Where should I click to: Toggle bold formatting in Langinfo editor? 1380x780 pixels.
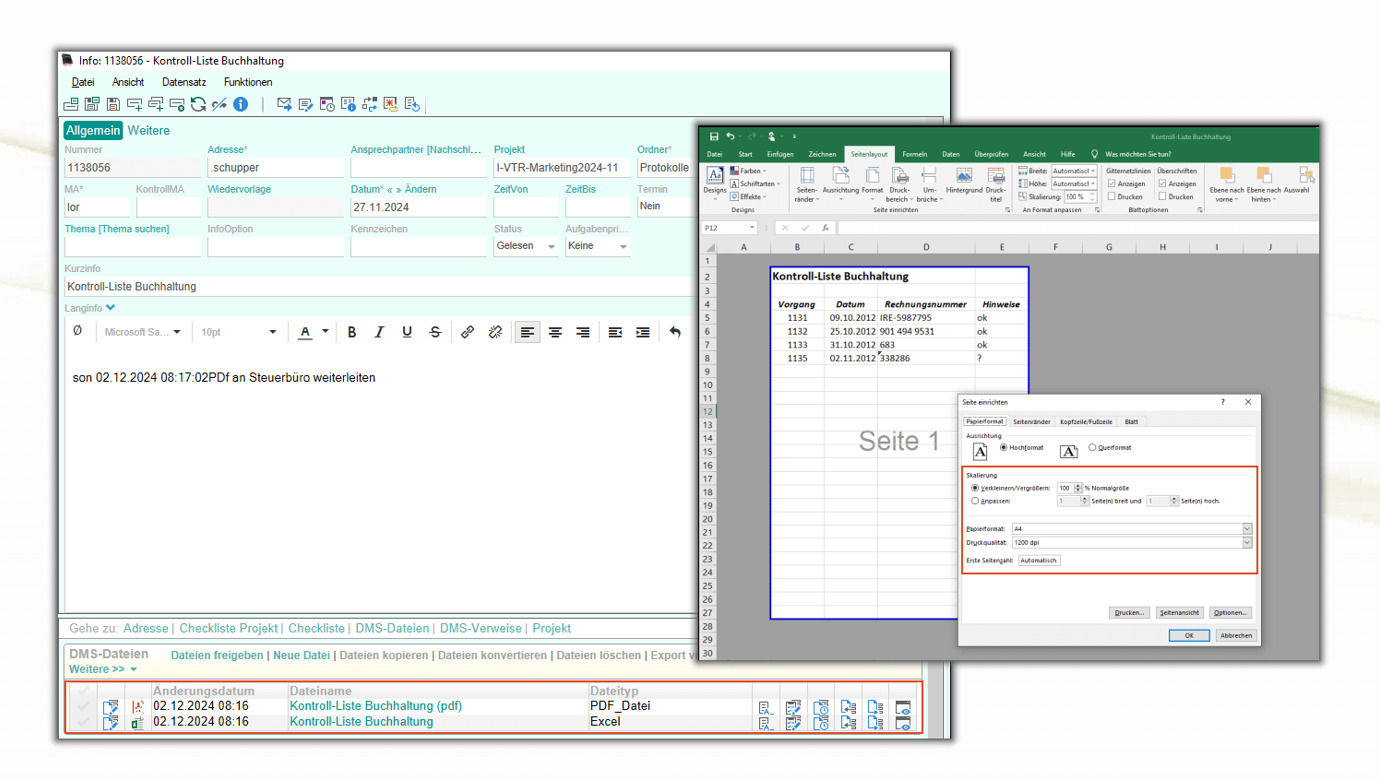tap(351, 332)
